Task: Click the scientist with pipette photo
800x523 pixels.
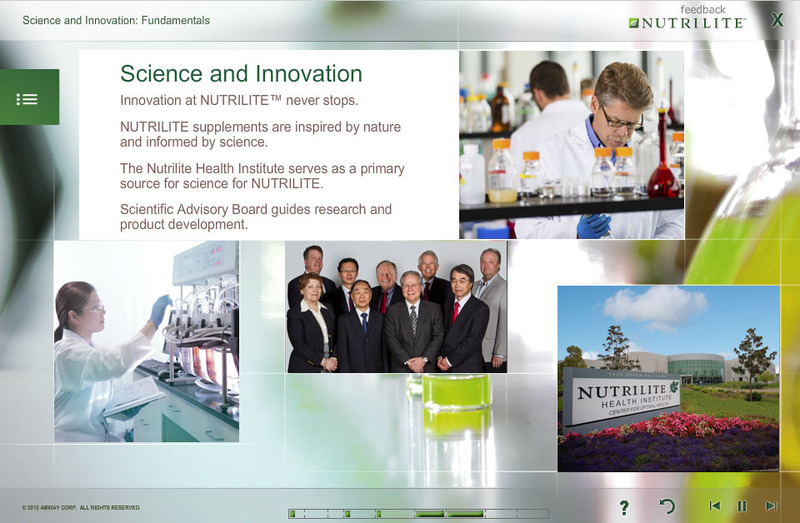Action: click(571, 145)
